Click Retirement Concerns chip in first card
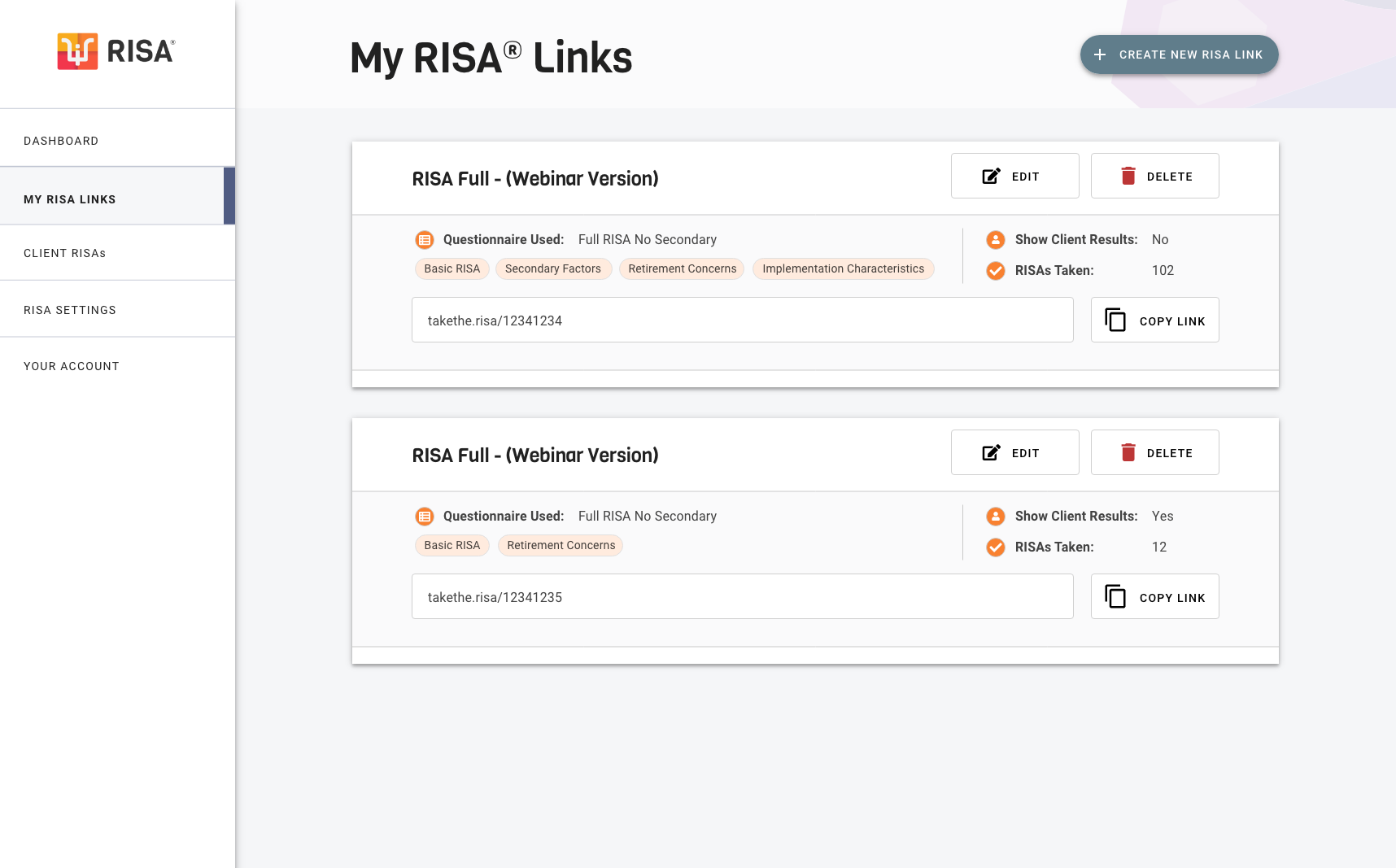This screenshot has width=1396, height=868. (x=682, y=268)
